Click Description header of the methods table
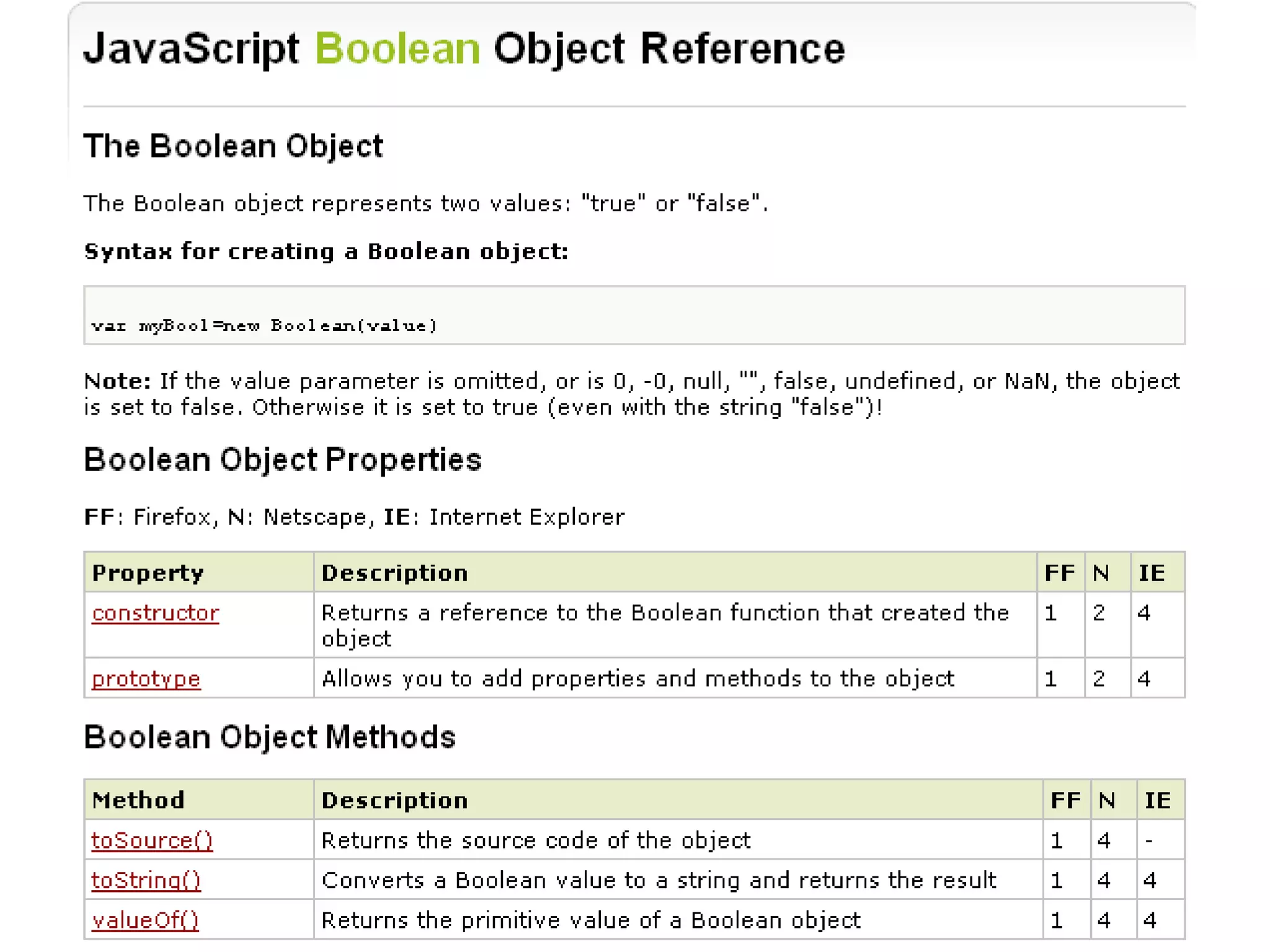This screenshot has height=952, width=1270. point(394,800)
